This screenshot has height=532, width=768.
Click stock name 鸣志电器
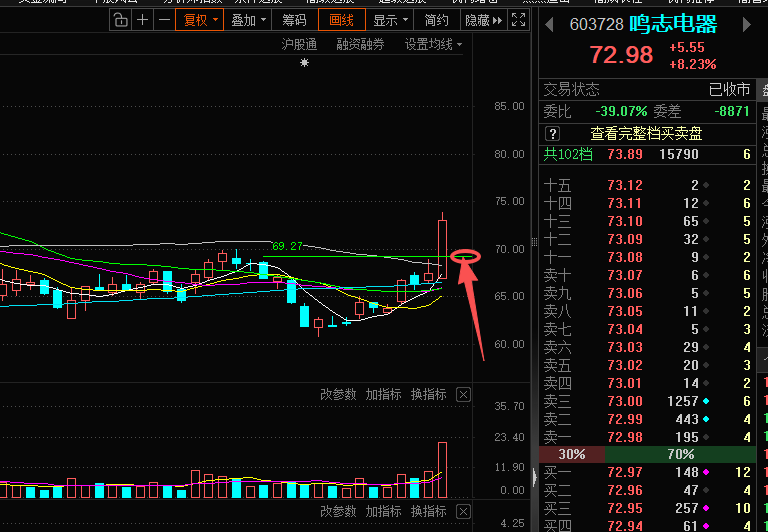(673, 24)
